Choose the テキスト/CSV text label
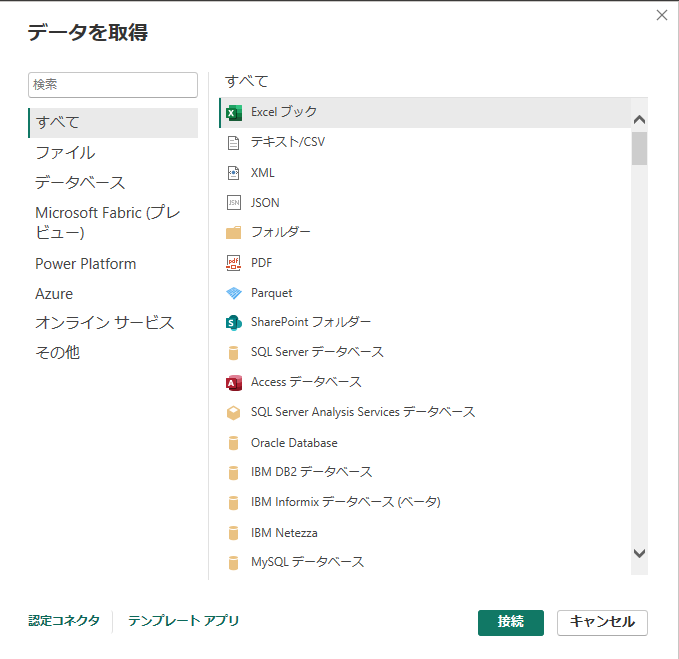 pyautogui.click(x=288, y=142)
